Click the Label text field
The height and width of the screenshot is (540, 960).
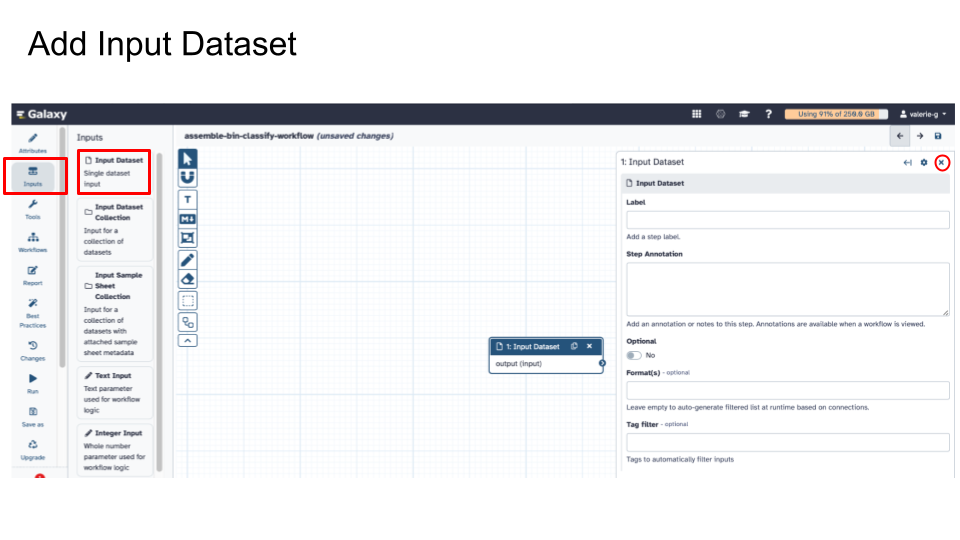pos(787,220)
